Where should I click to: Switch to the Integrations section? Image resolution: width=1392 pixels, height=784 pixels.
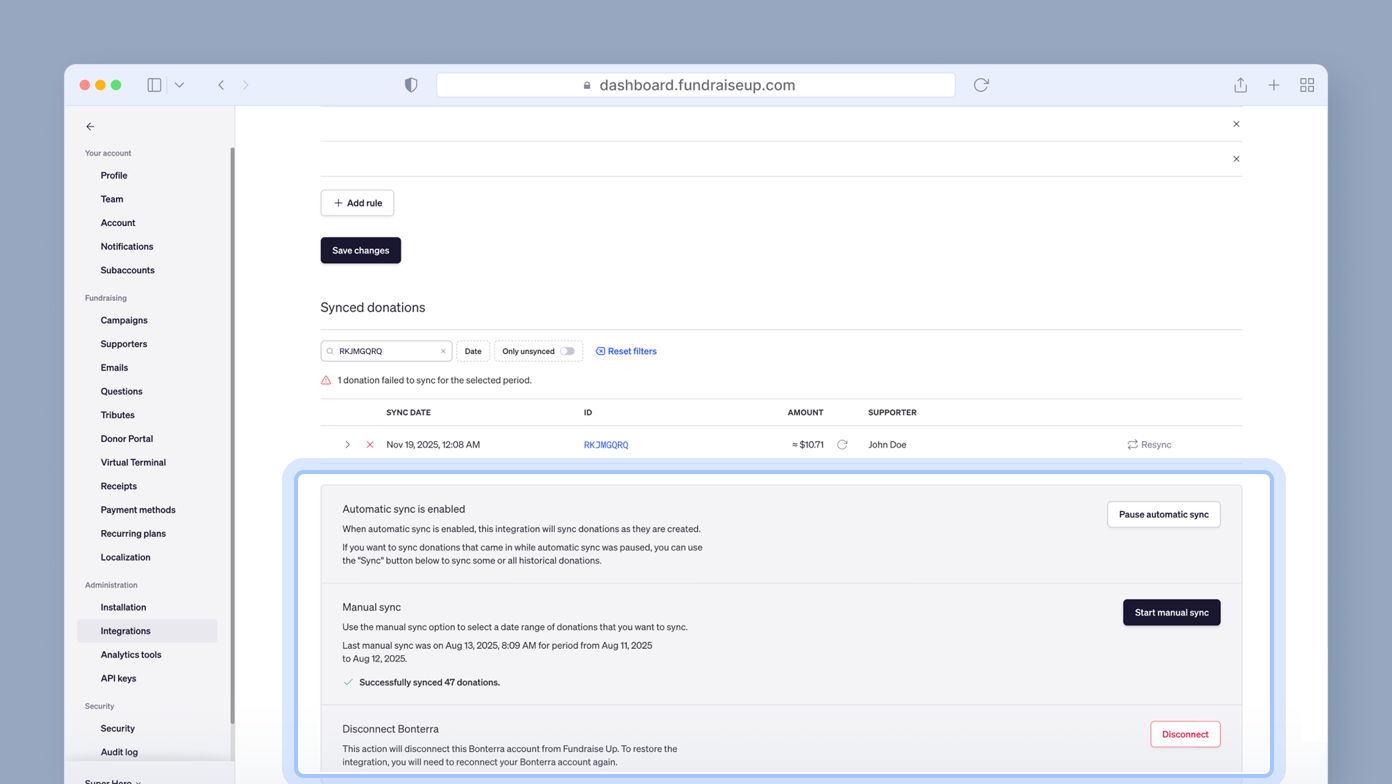point(123,630)
